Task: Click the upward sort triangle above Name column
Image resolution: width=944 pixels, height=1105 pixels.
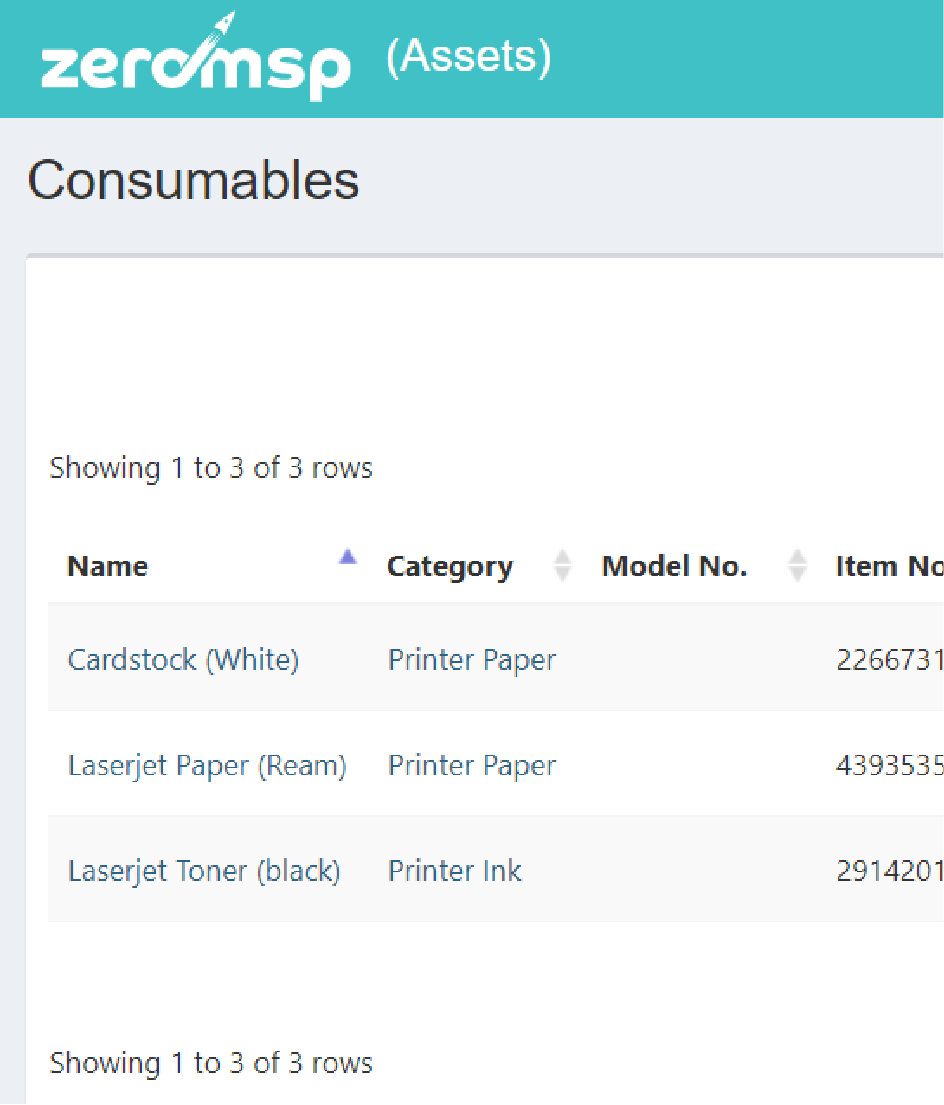Action: point(347,555)
